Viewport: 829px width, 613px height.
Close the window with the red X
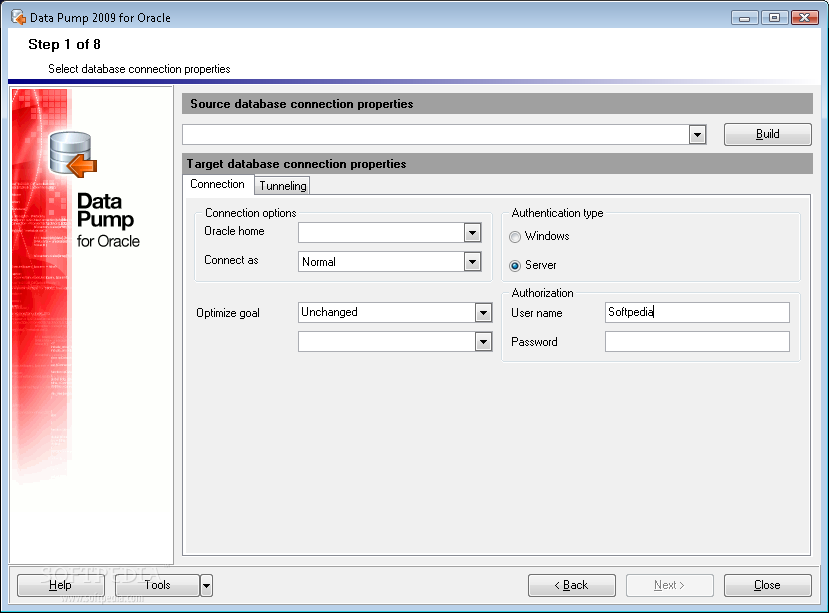click(x=805, y=18)
